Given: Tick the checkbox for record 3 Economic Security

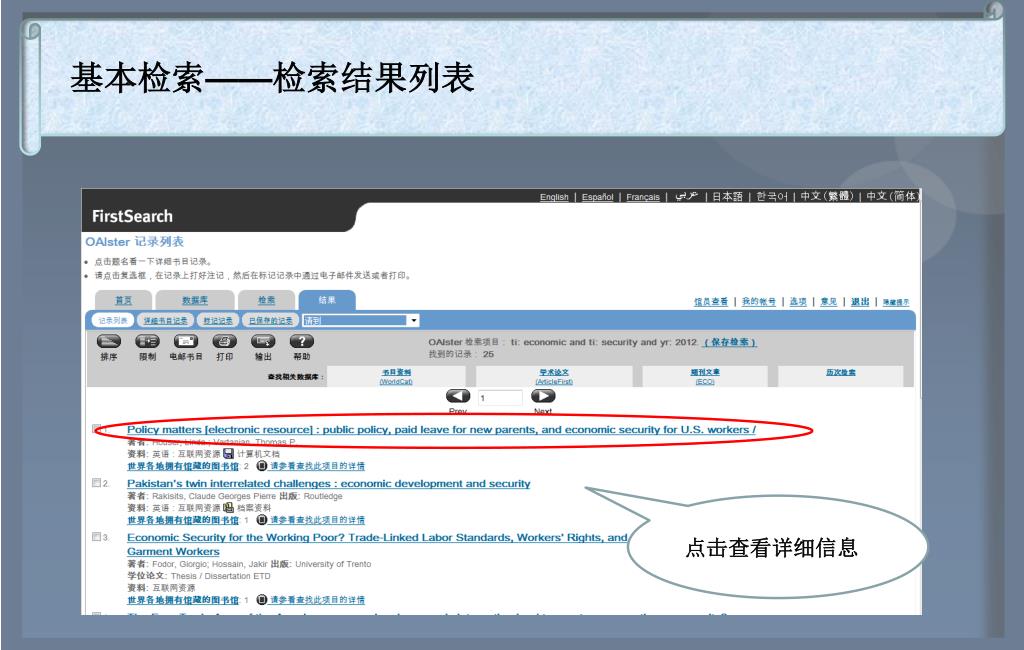Looking at the screenshot, I should 97,537.
